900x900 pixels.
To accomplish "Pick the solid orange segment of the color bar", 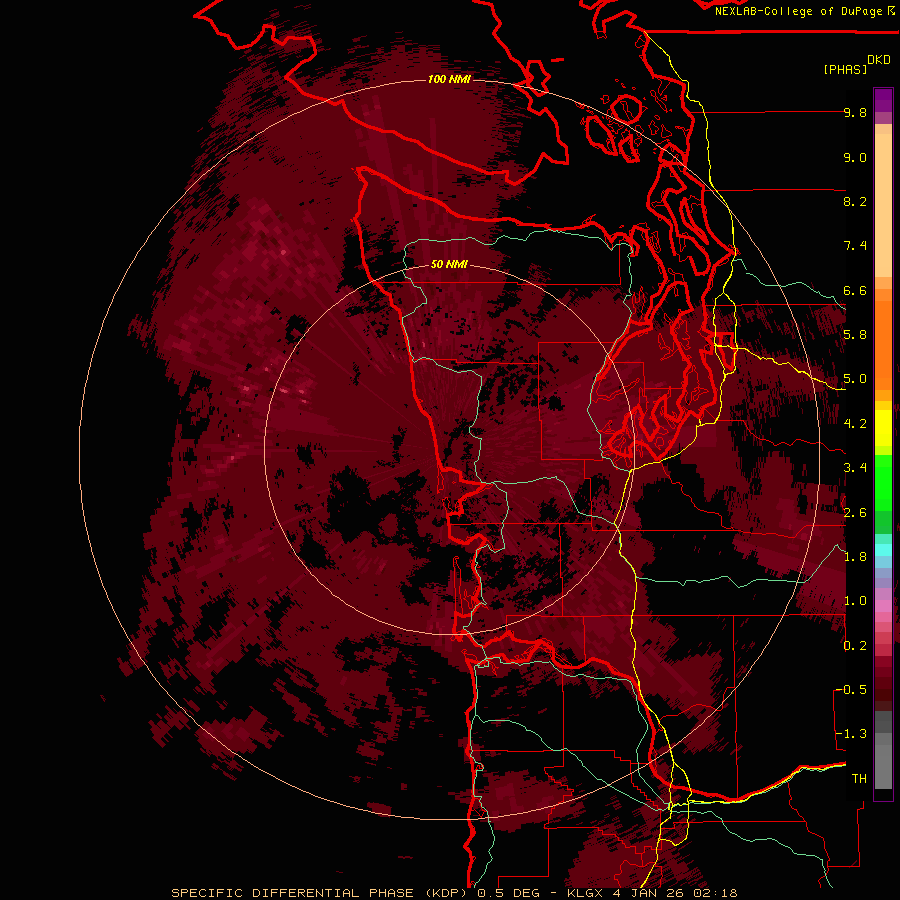I will 883,345.
